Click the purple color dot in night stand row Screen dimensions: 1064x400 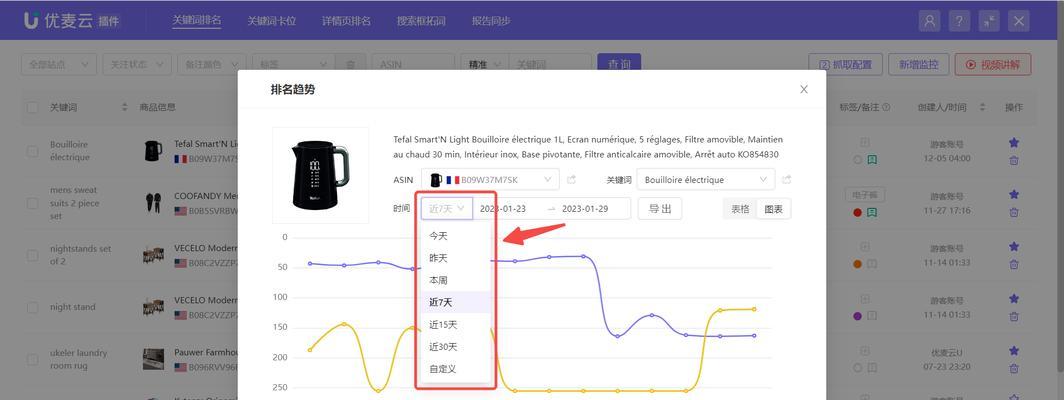[x=858, y=316]
